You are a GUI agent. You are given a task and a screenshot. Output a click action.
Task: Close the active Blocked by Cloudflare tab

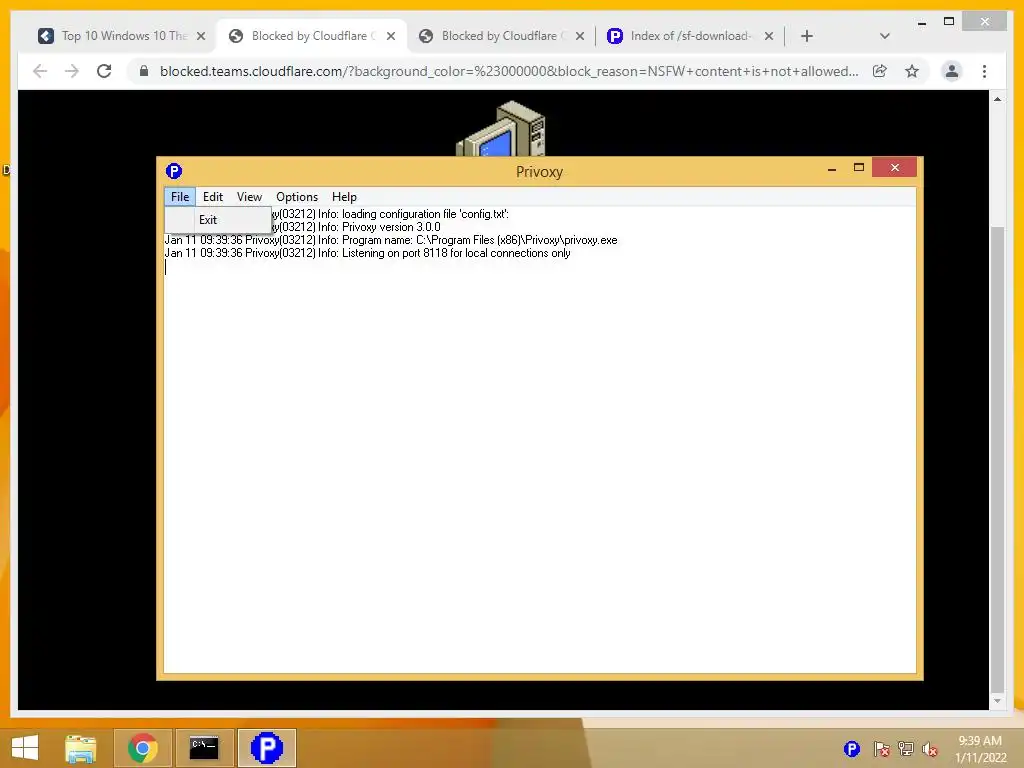(x=391, y=36)
